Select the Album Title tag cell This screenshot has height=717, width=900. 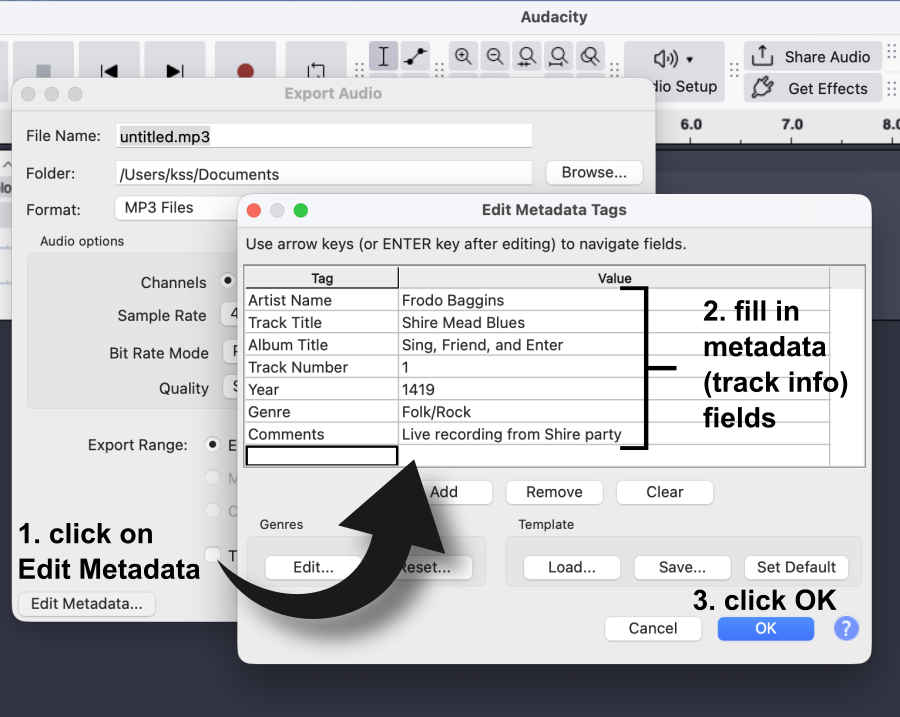[x=322, y=345]
